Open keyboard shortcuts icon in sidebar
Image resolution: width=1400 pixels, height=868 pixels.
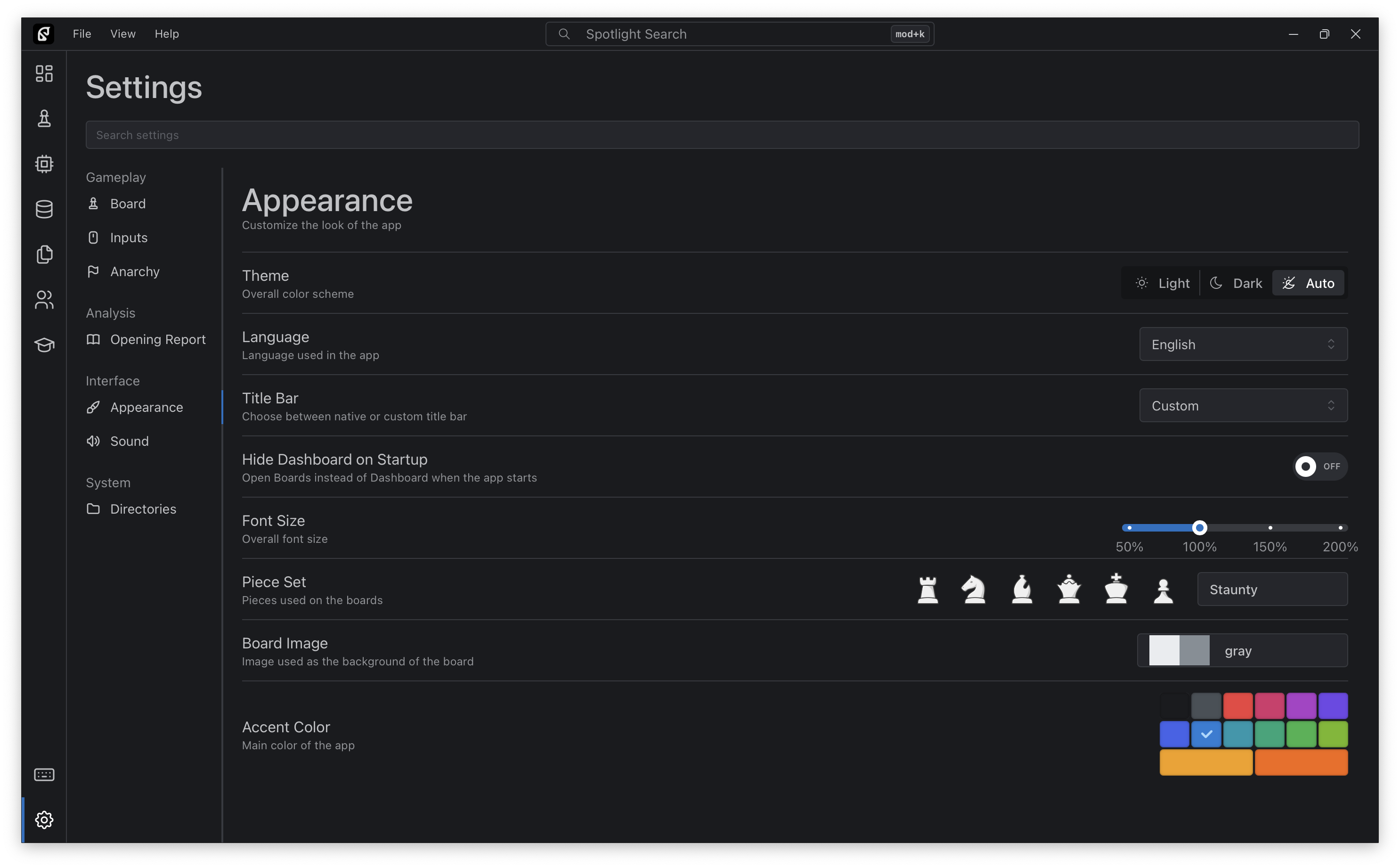pyautogui.click(x=44, y=774)
